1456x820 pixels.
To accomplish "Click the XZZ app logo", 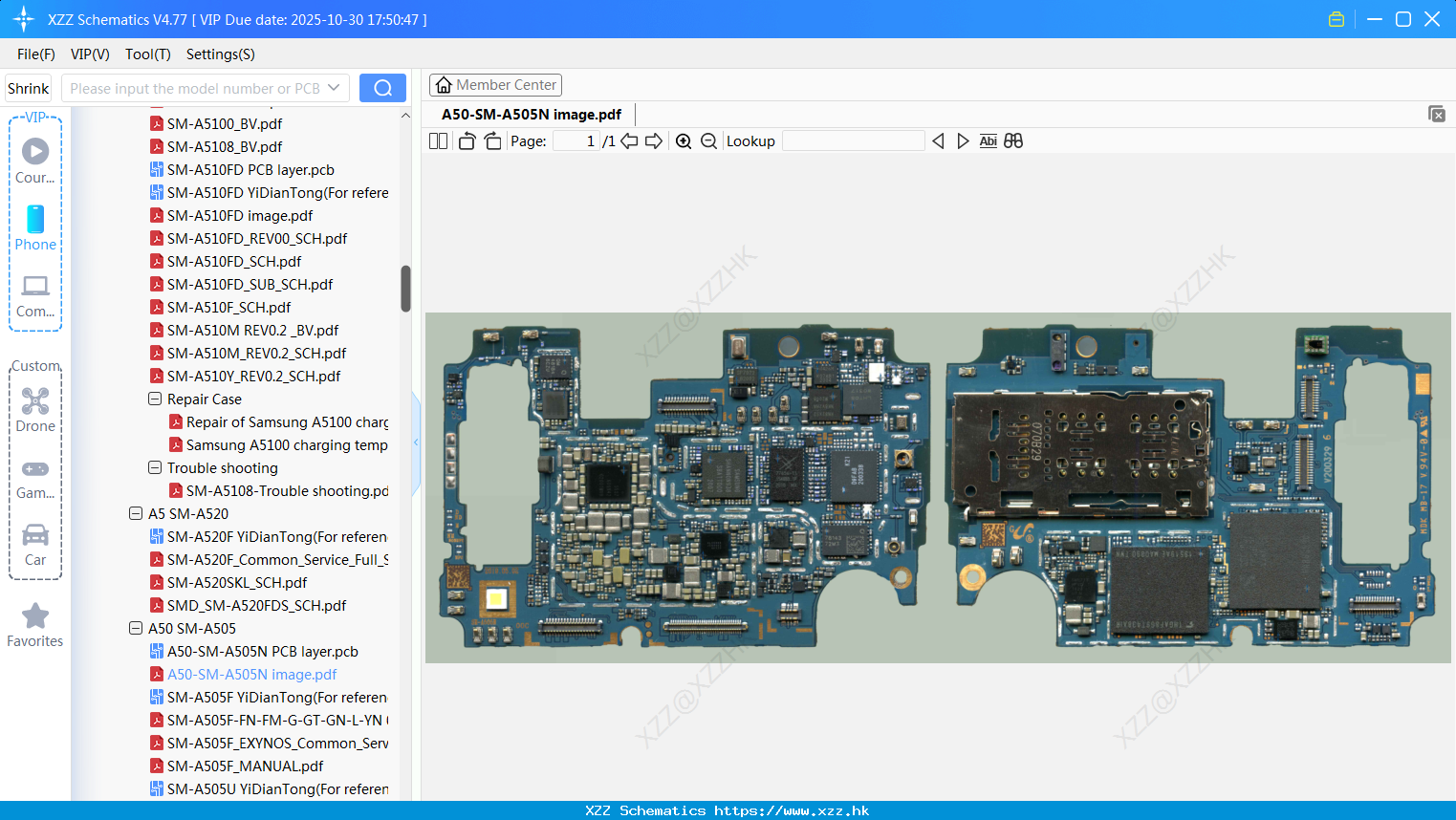I will pos(24,19).
